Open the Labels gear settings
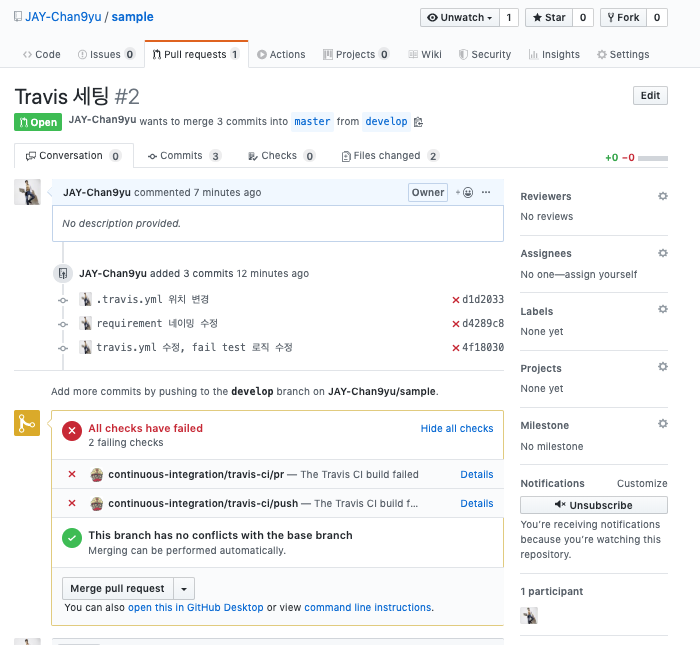This screenshot has width=700, height=645. pos(663,309)
